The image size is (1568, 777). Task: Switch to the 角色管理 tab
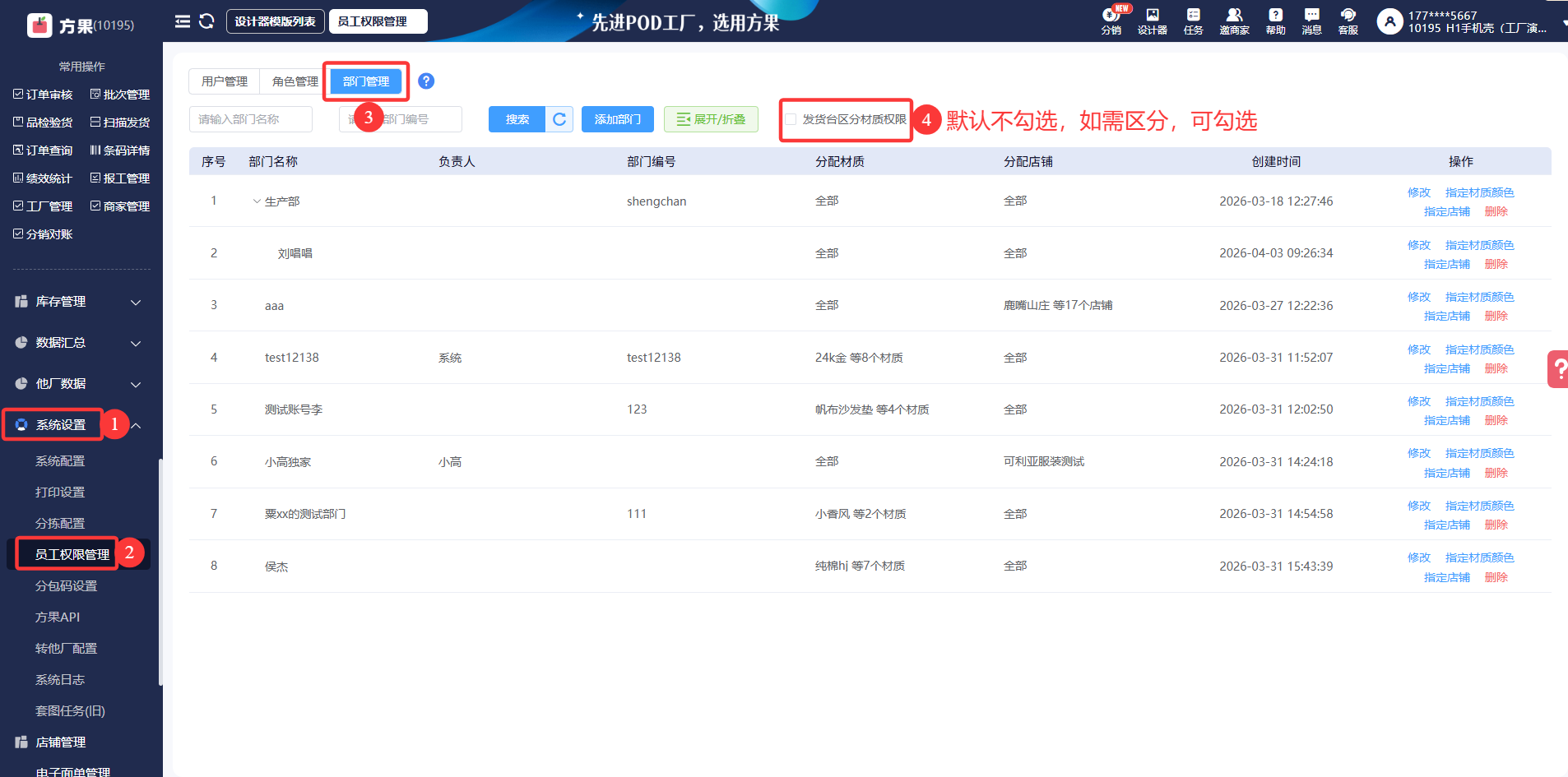[x=295, y=81]
